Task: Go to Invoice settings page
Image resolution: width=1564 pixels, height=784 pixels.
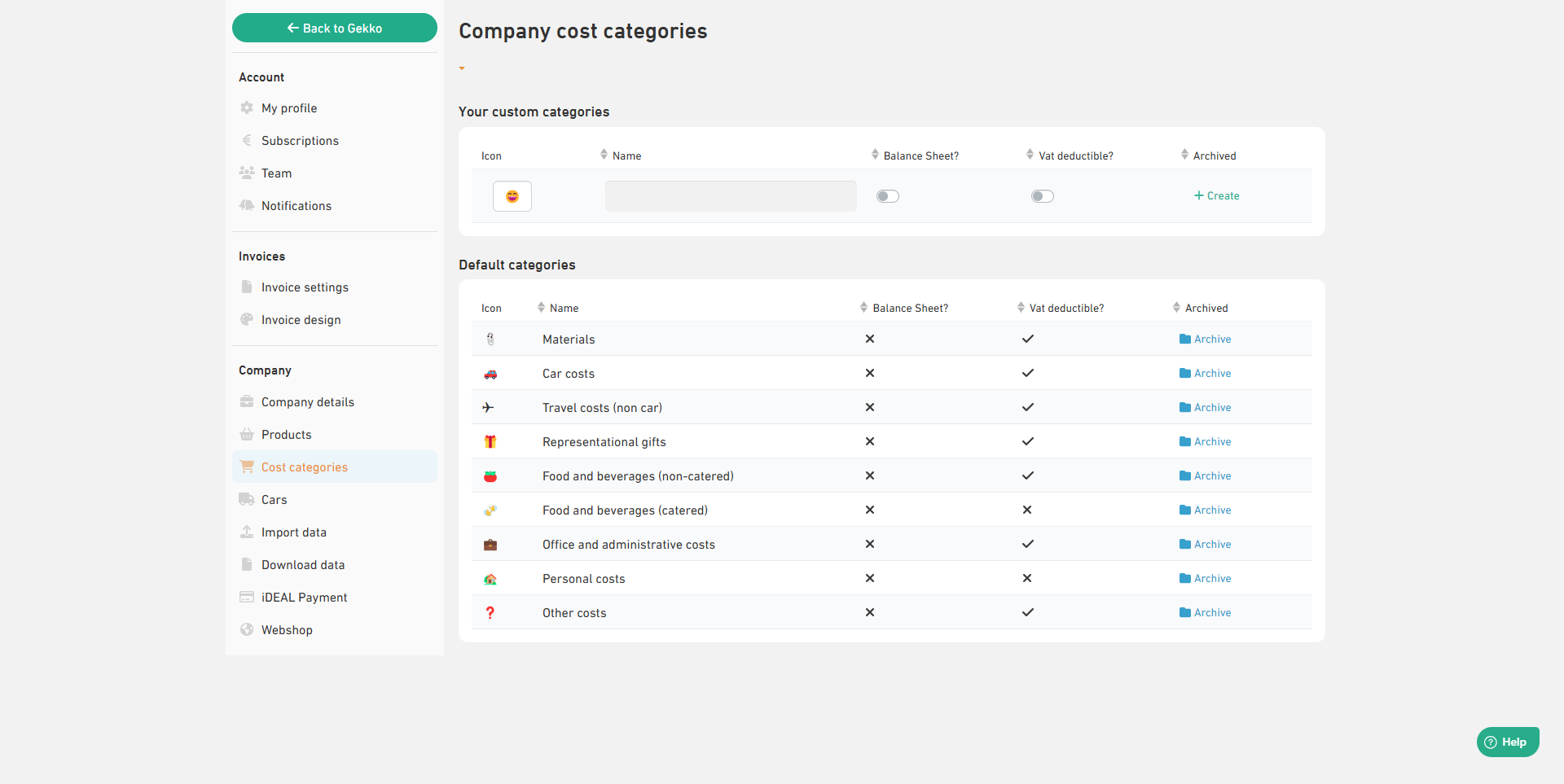Action: 305,287
